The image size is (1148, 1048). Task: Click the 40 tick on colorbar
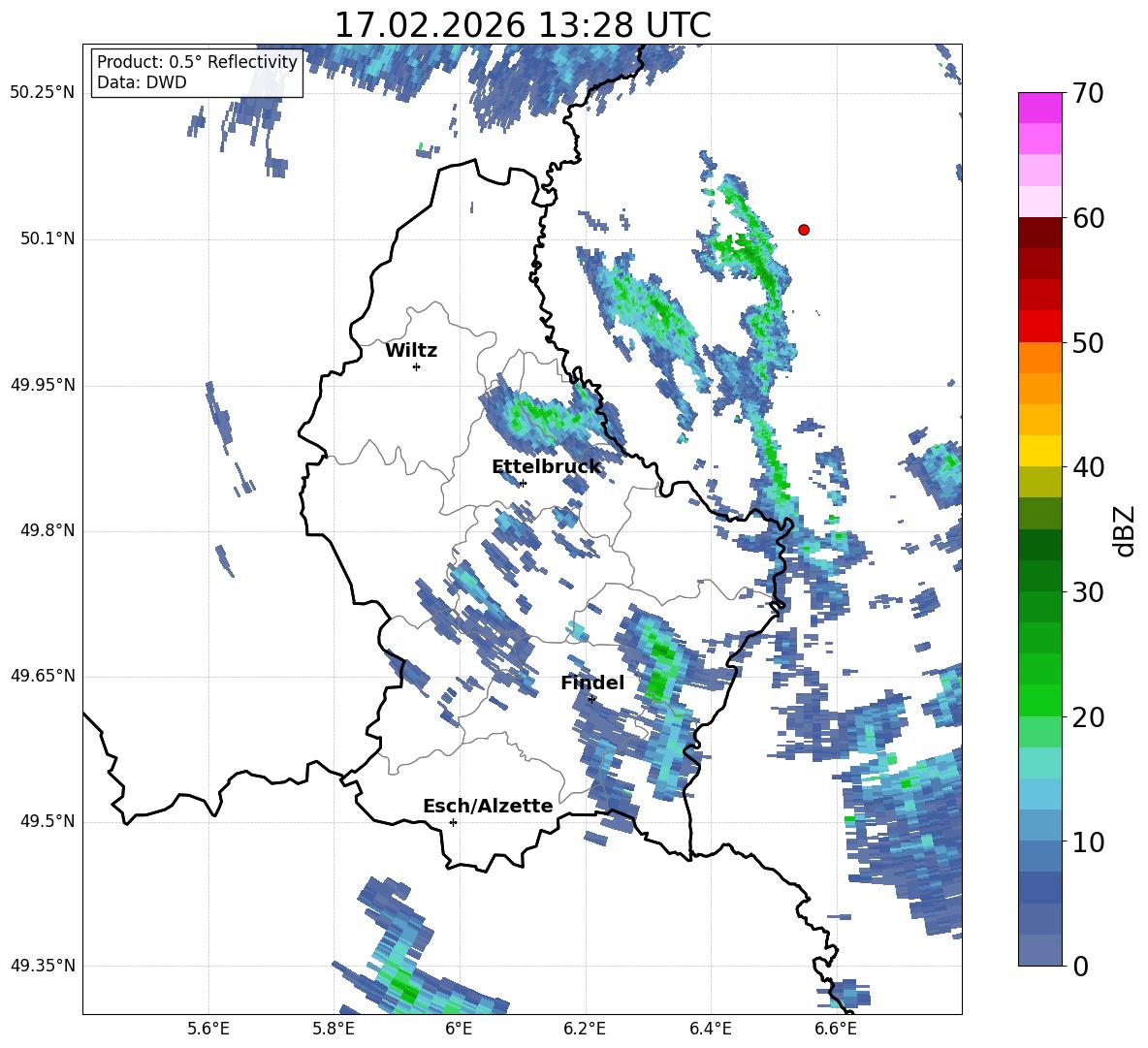pyautogui.click(x=1088, y=467)
